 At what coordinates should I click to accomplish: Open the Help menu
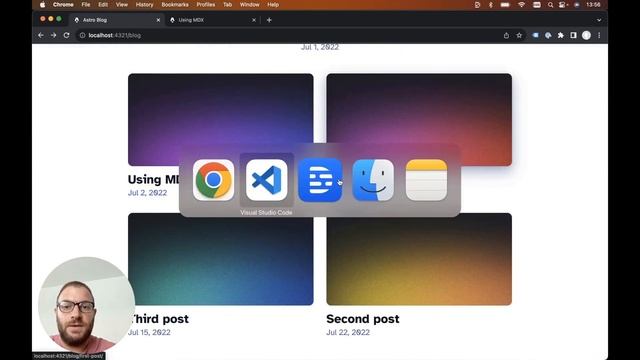[273, 5]
